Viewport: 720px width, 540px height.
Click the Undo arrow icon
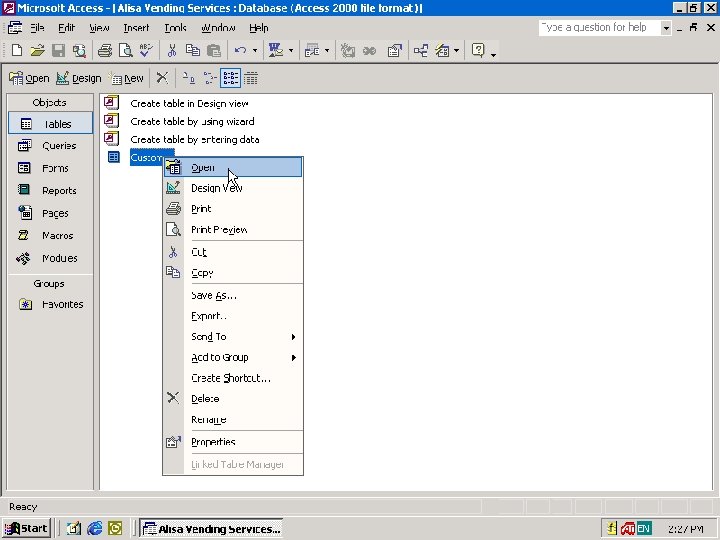tap(240, 51)
